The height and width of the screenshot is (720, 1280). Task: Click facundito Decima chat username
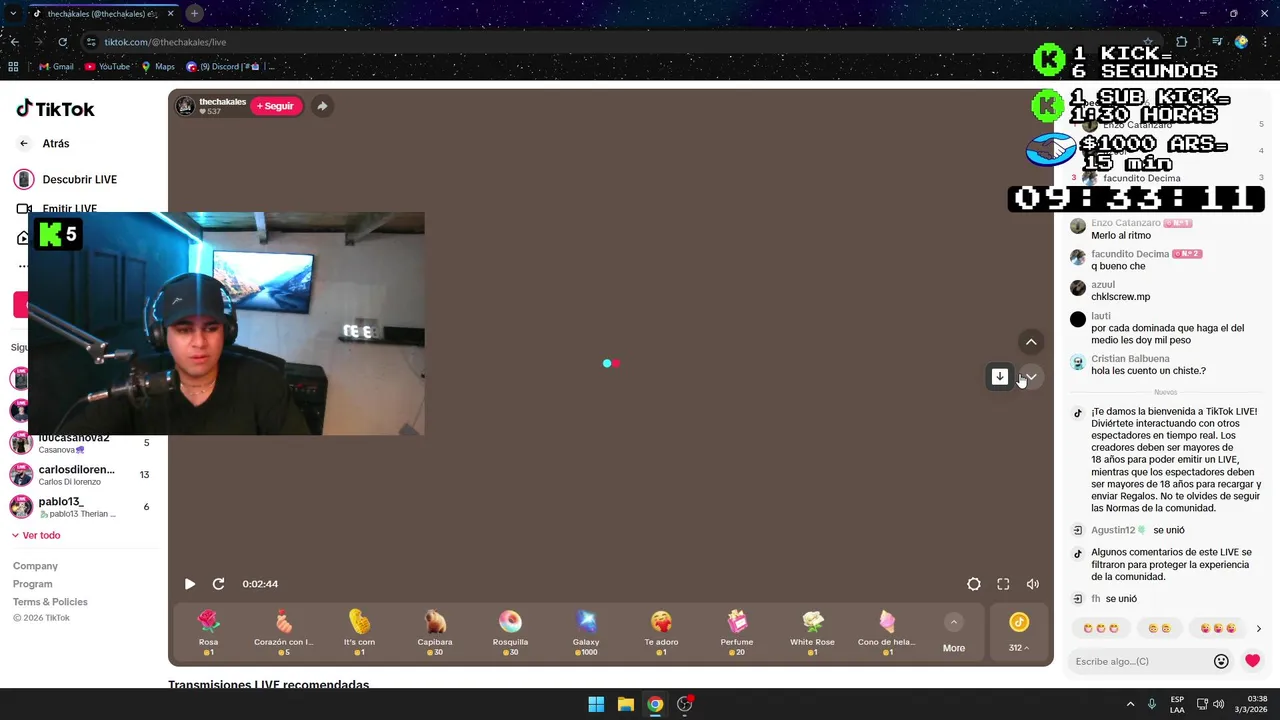[x=1130, y=254]
